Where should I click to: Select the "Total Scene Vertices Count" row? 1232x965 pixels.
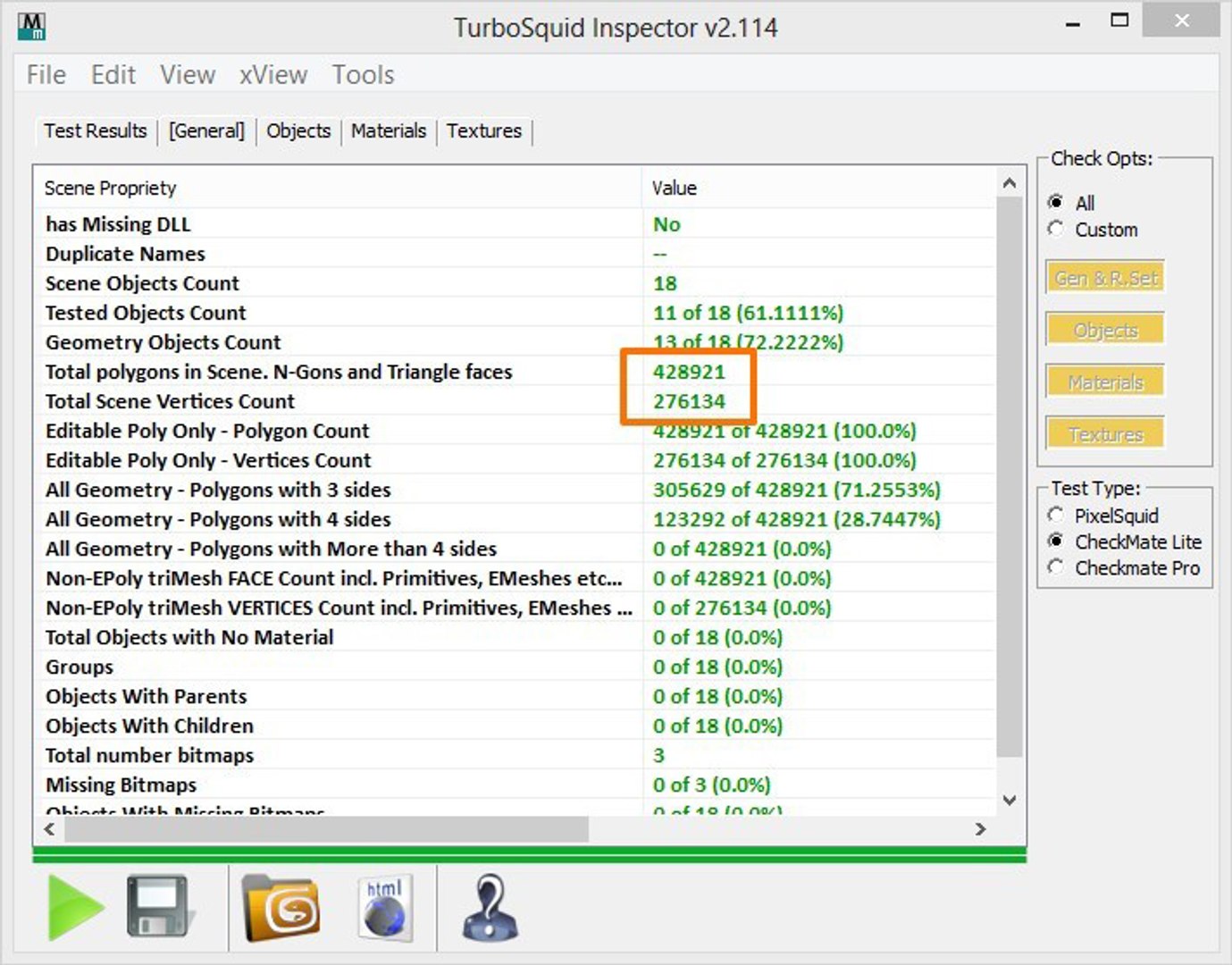pos(515,401)
